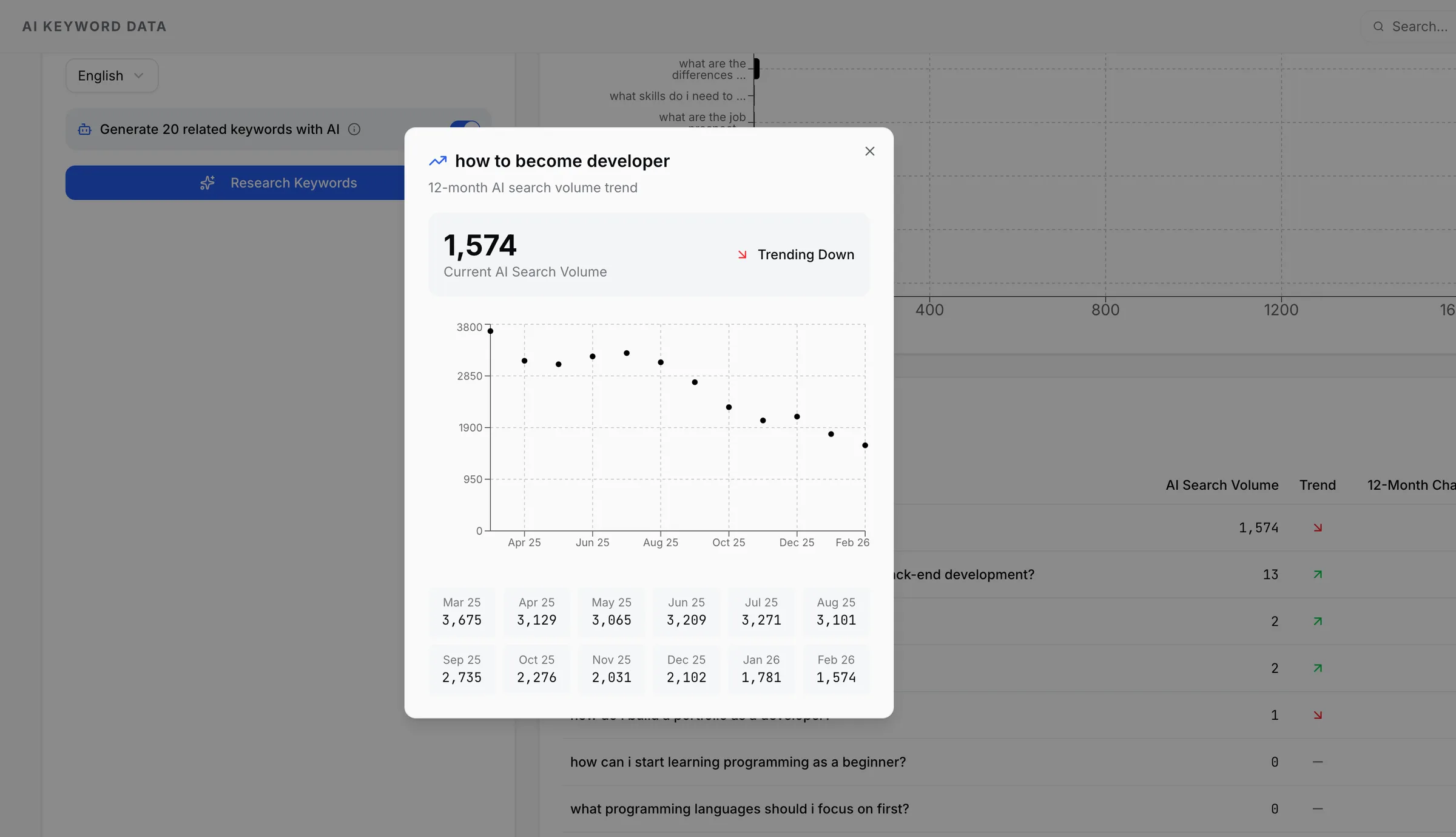This screenshot has height=837, width=1456.
Task: Click green up-trend arrow in the 13 row
Action: (x=1317, y=575)
